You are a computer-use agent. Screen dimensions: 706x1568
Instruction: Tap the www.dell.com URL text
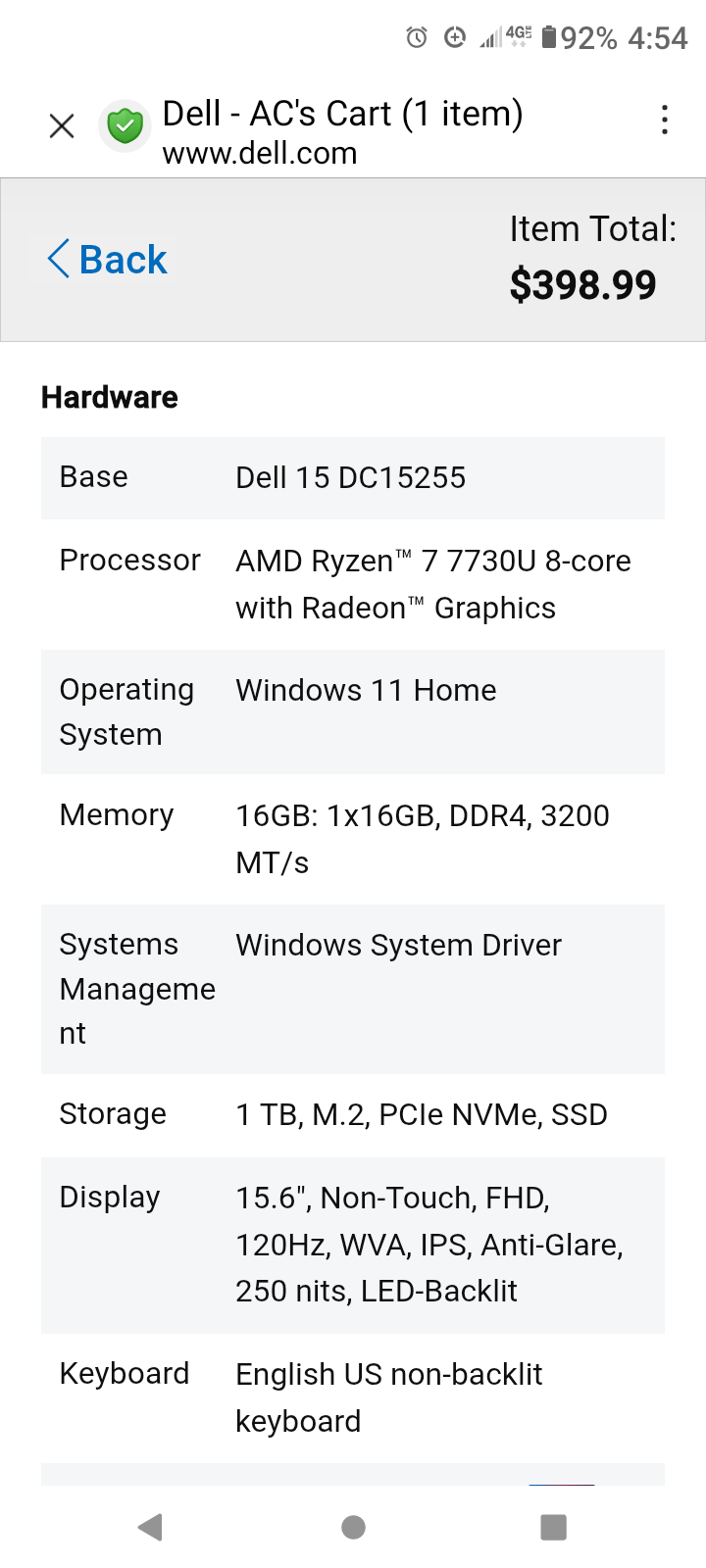point(260,154)
